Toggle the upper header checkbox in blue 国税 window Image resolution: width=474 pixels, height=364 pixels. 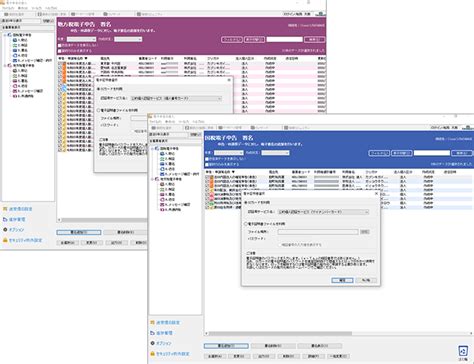(x=207, y=159)
